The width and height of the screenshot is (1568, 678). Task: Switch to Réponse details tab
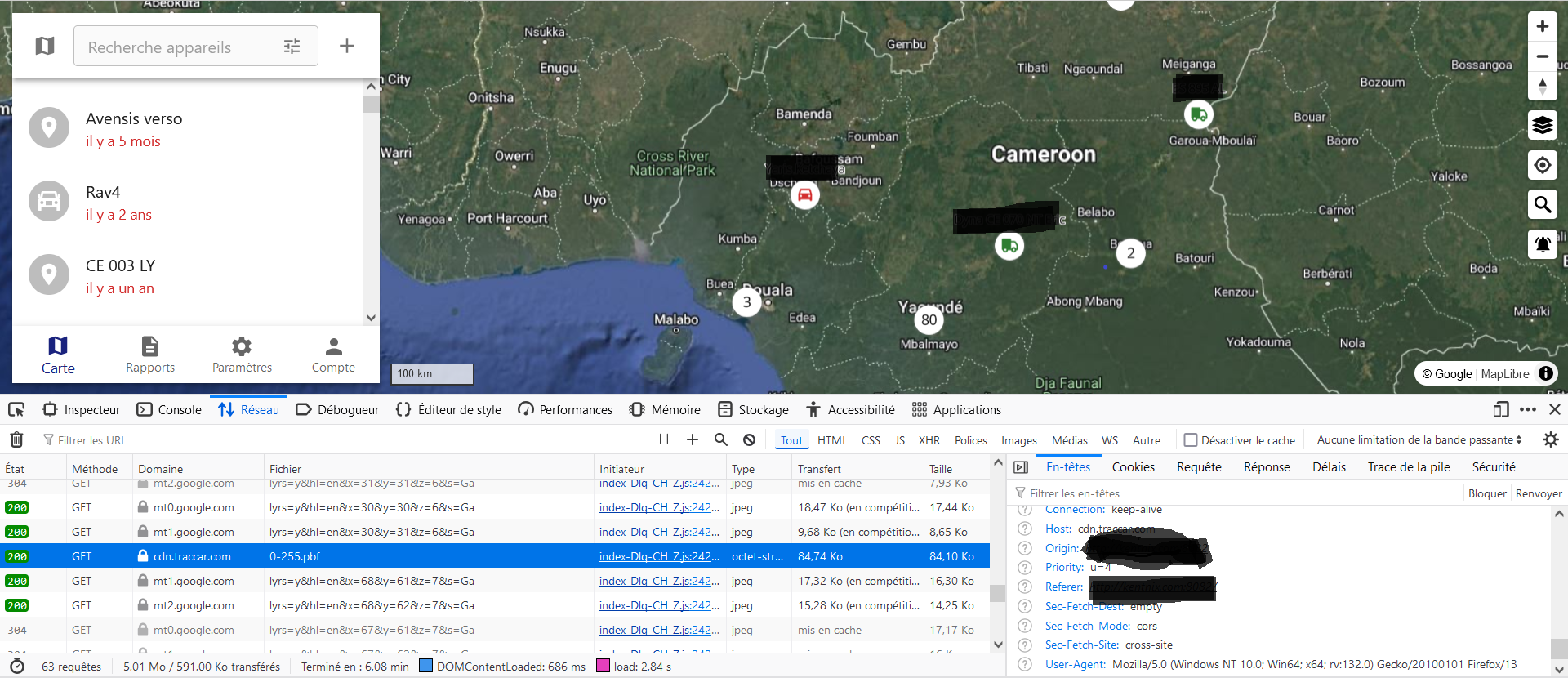(x=1267, y=467)
